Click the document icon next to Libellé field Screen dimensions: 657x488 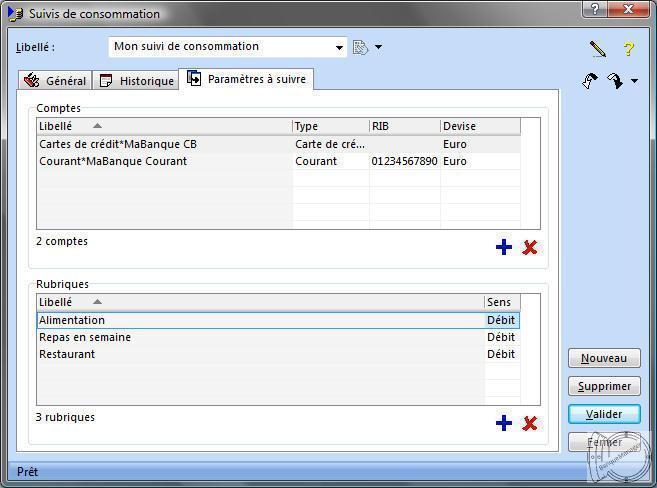click(360, 47)
